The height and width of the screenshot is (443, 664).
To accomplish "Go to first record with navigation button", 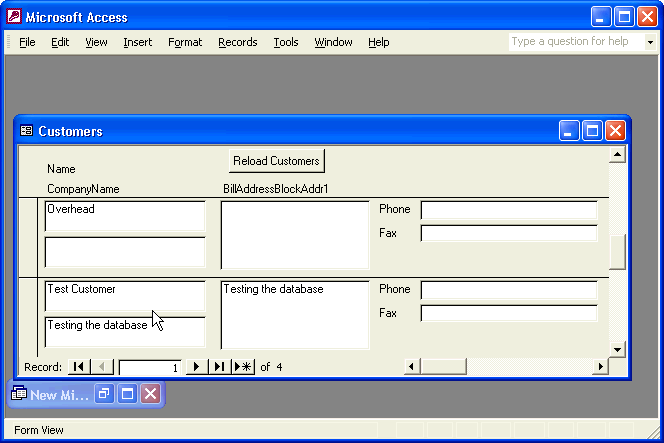I will tap(79, 366).
